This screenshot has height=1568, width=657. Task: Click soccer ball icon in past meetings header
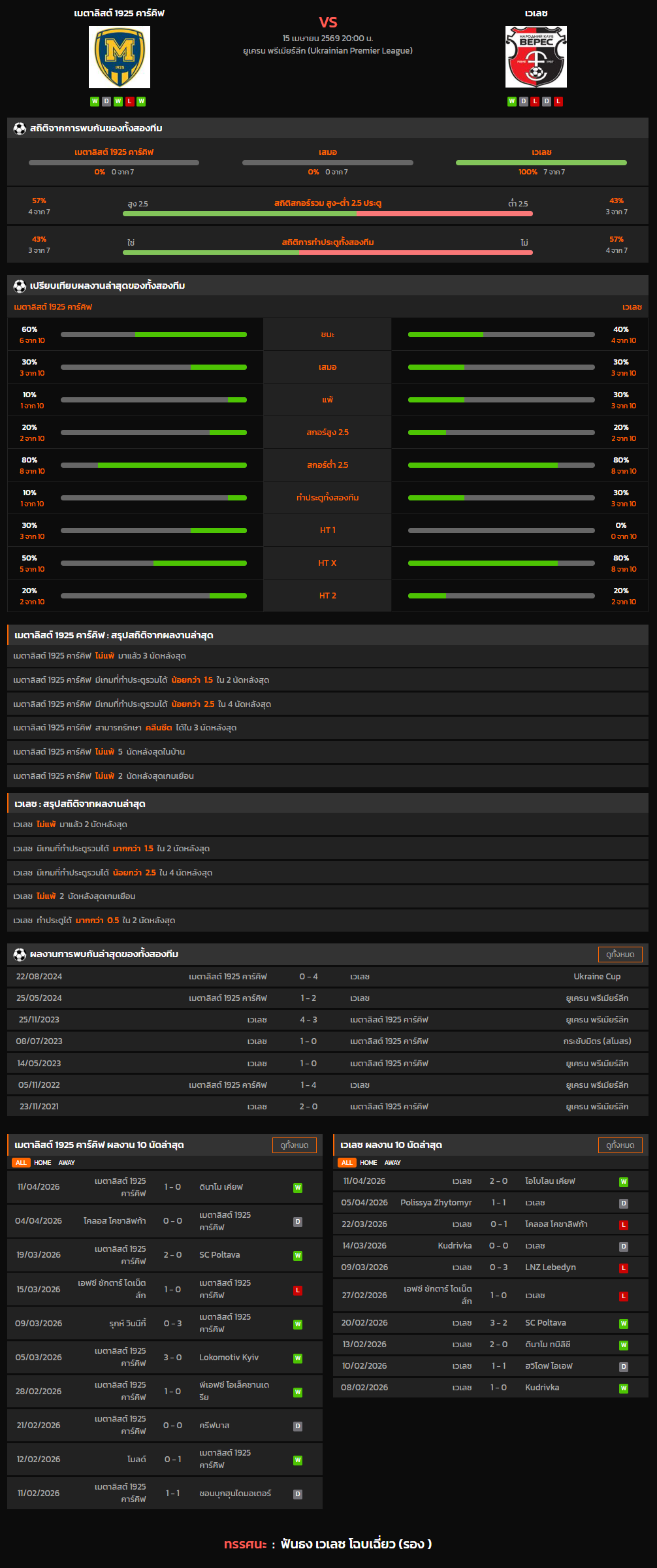pos(20,955)
